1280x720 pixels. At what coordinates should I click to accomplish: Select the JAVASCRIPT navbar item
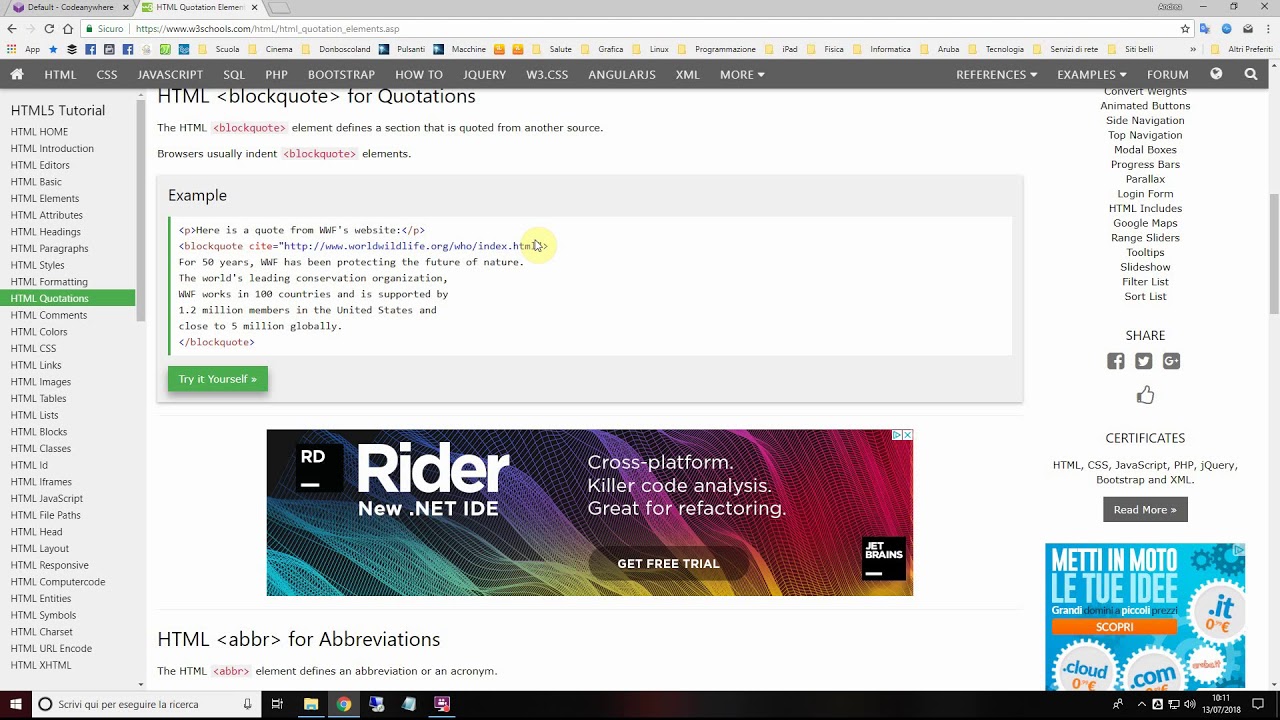click(x=170, y=74)
